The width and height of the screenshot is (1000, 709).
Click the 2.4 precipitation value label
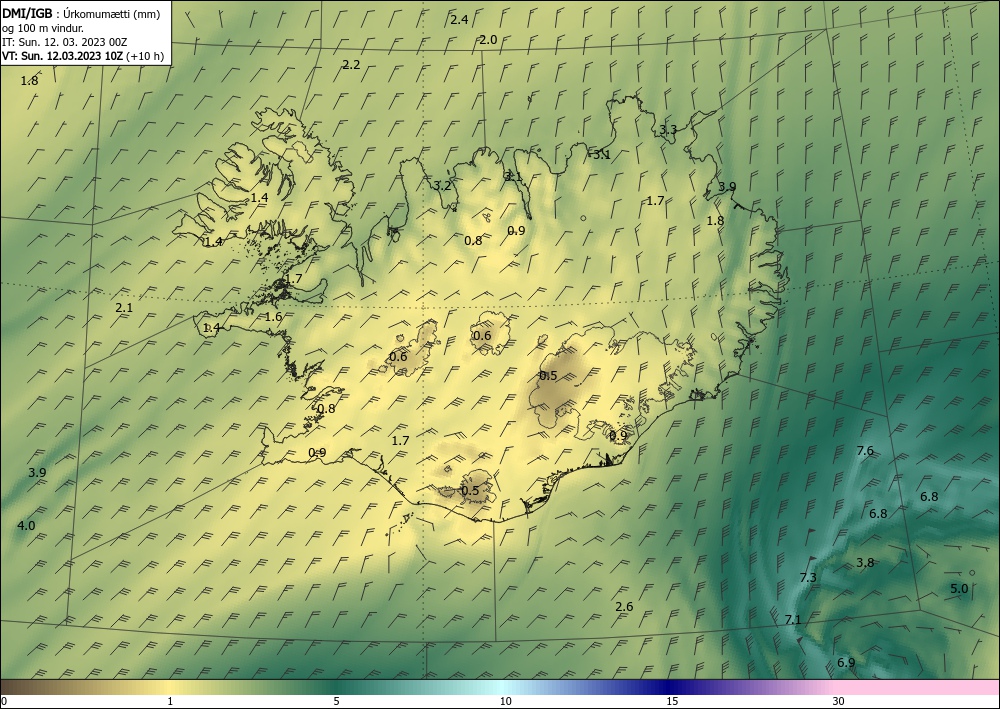coord(459,20)
